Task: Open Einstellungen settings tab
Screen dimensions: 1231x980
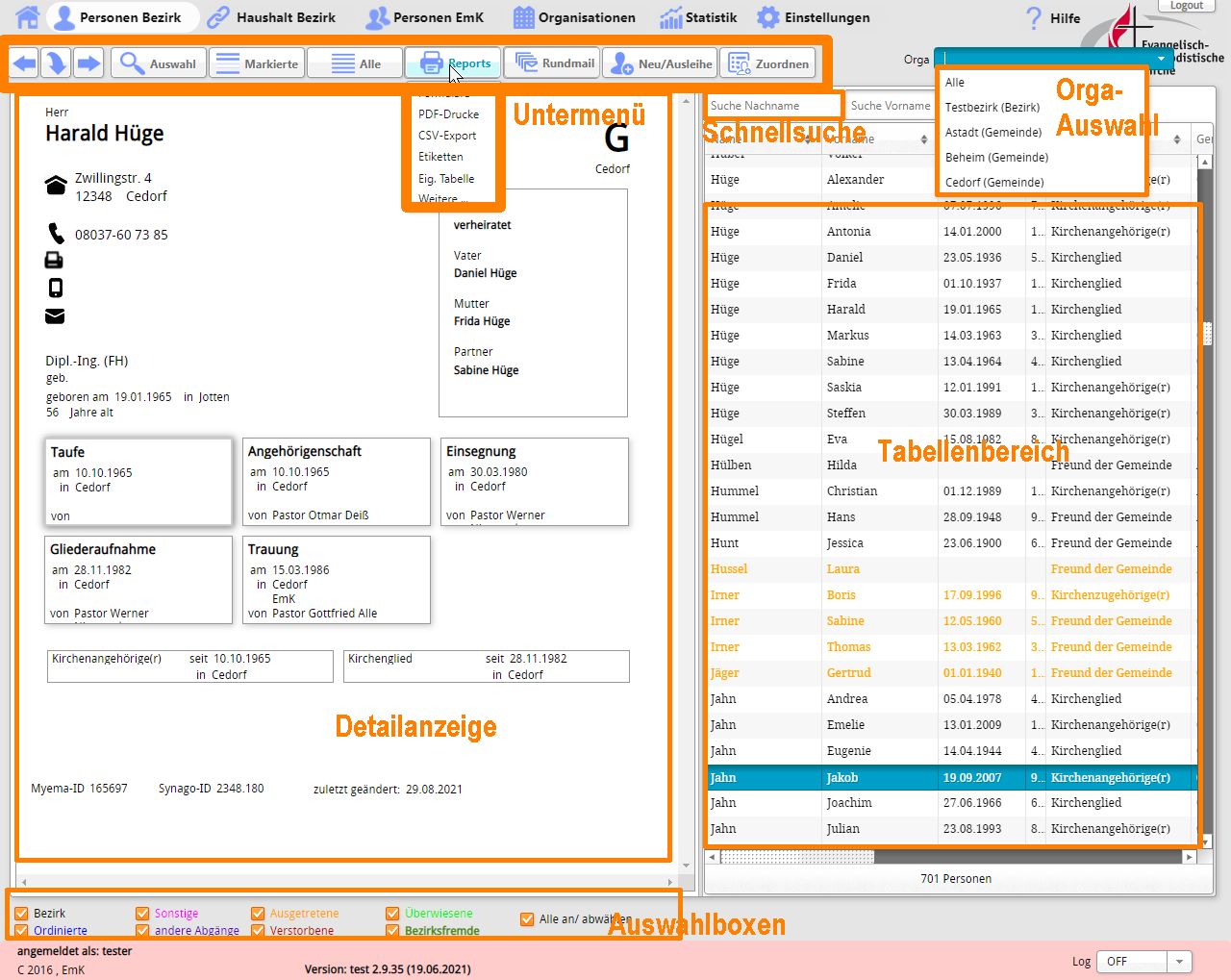Action: 814,17
